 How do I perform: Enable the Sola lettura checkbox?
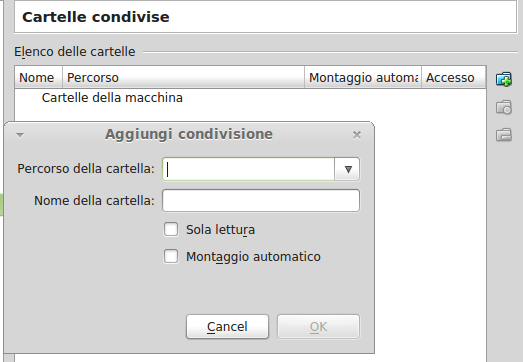click(171, 230)
